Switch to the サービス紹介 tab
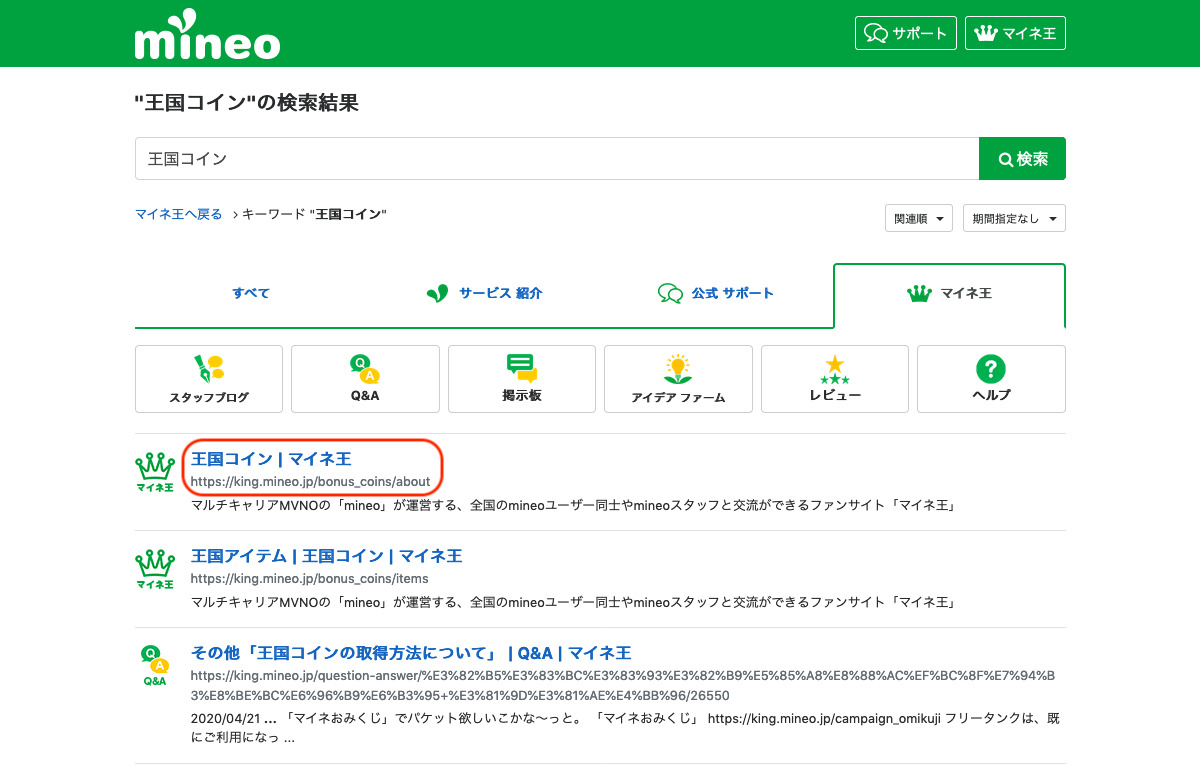 [x=484, y=293]
